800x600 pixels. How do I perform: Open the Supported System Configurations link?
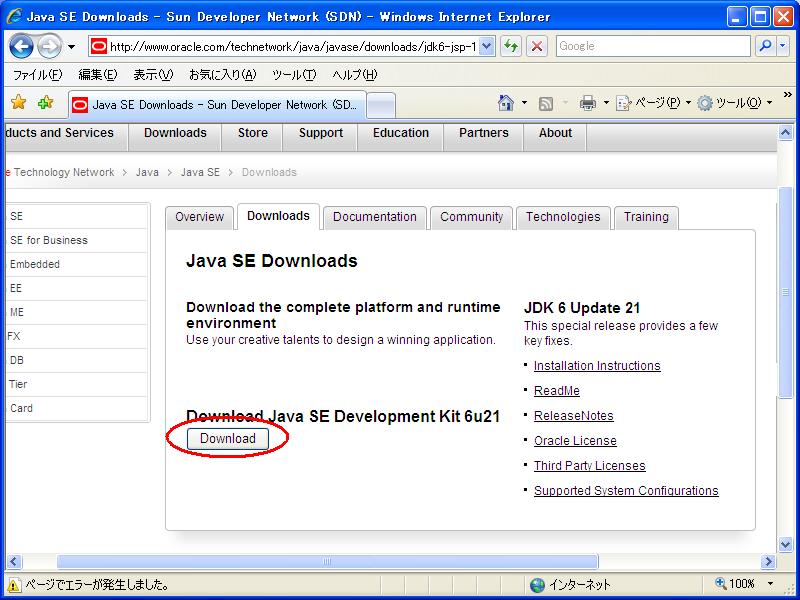pyautogui.click(x=626, y=491)
